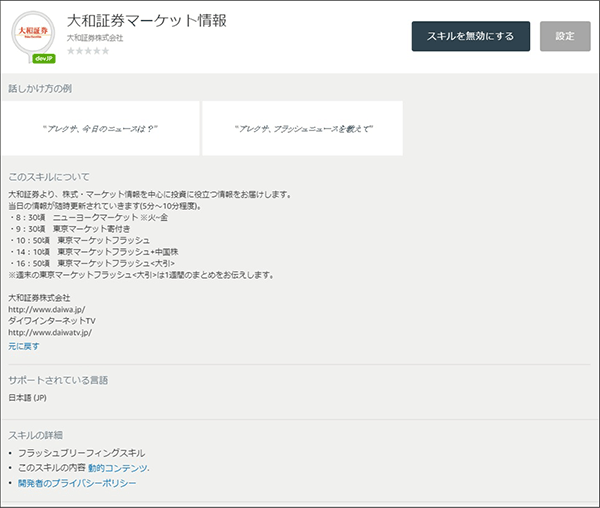Screen dimensions: 600x508
Task: Click the devJP badge on the logo
Action: 44,59
